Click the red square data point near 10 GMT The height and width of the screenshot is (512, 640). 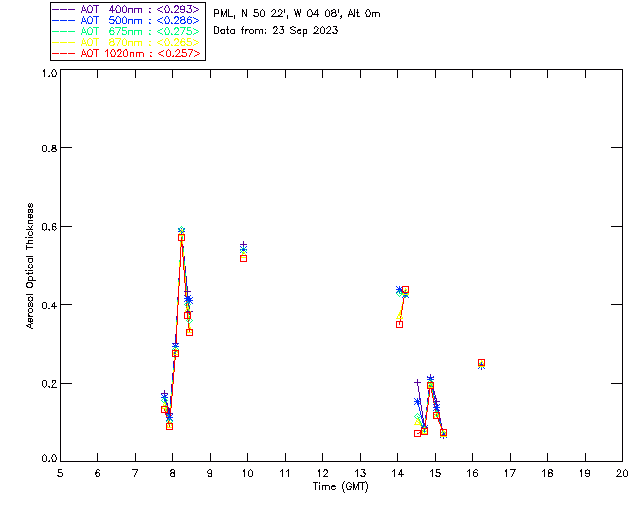(x=243, y=258)
